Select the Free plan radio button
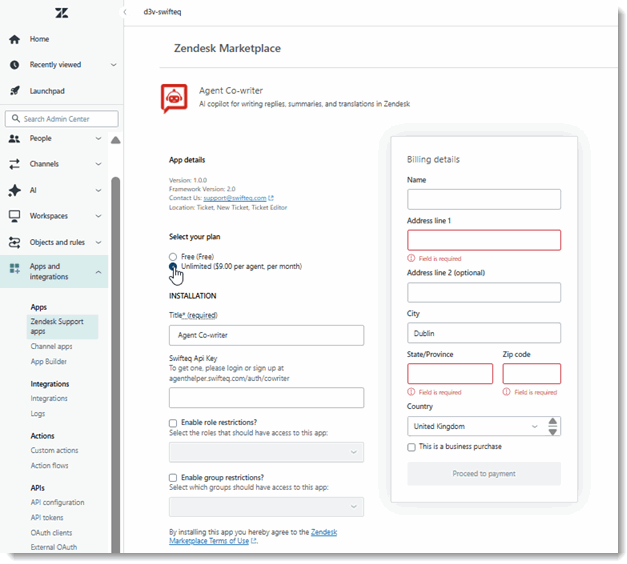This screenshot has height=564, width=627. click(173, 257)
